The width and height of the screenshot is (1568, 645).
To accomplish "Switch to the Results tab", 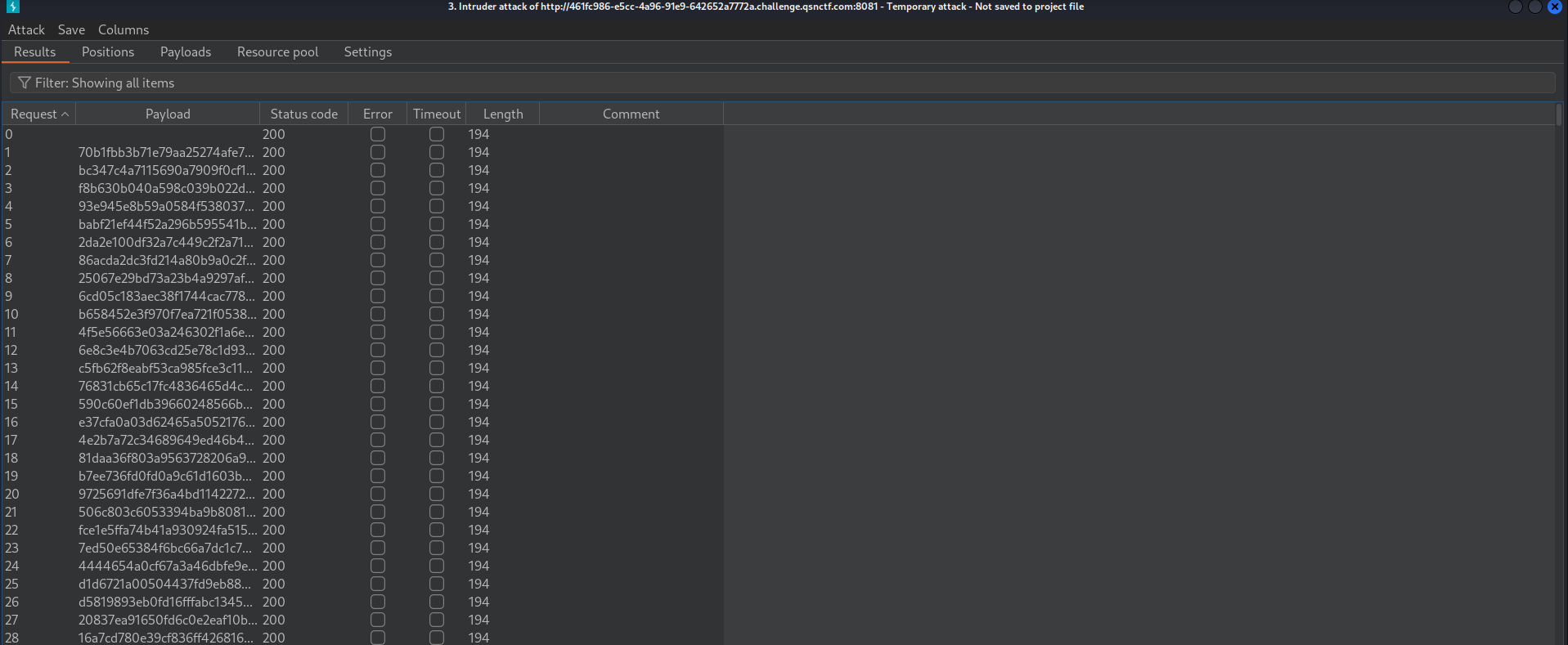I will tap(35, 52).
